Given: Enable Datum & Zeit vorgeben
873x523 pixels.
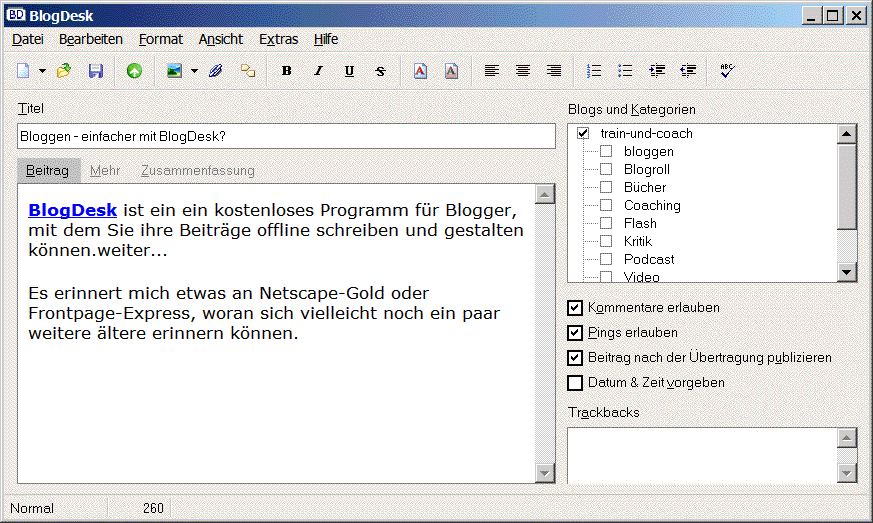Looking at the screenshot, I should click(x=575, y=383).
